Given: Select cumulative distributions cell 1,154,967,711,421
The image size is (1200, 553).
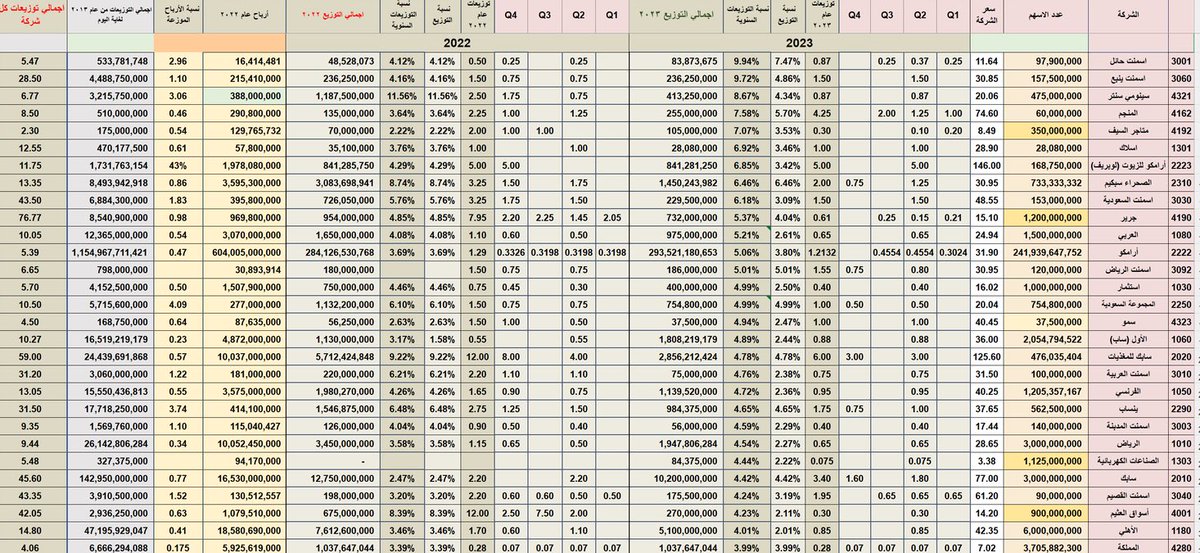Looking at the screenshot, I should click(x=111, y=252).
